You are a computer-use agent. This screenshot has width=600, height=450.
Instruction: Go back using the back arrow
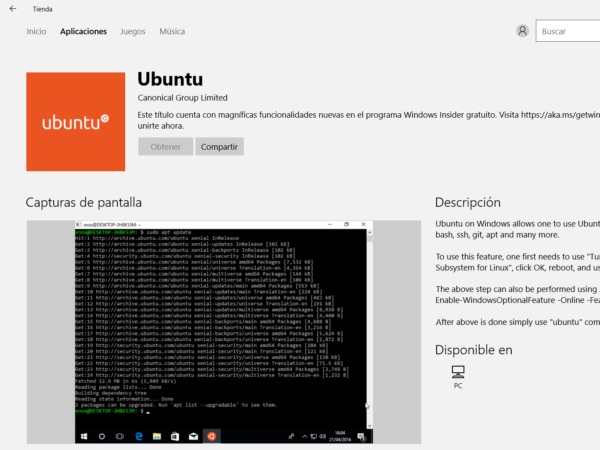pos(13,9)
